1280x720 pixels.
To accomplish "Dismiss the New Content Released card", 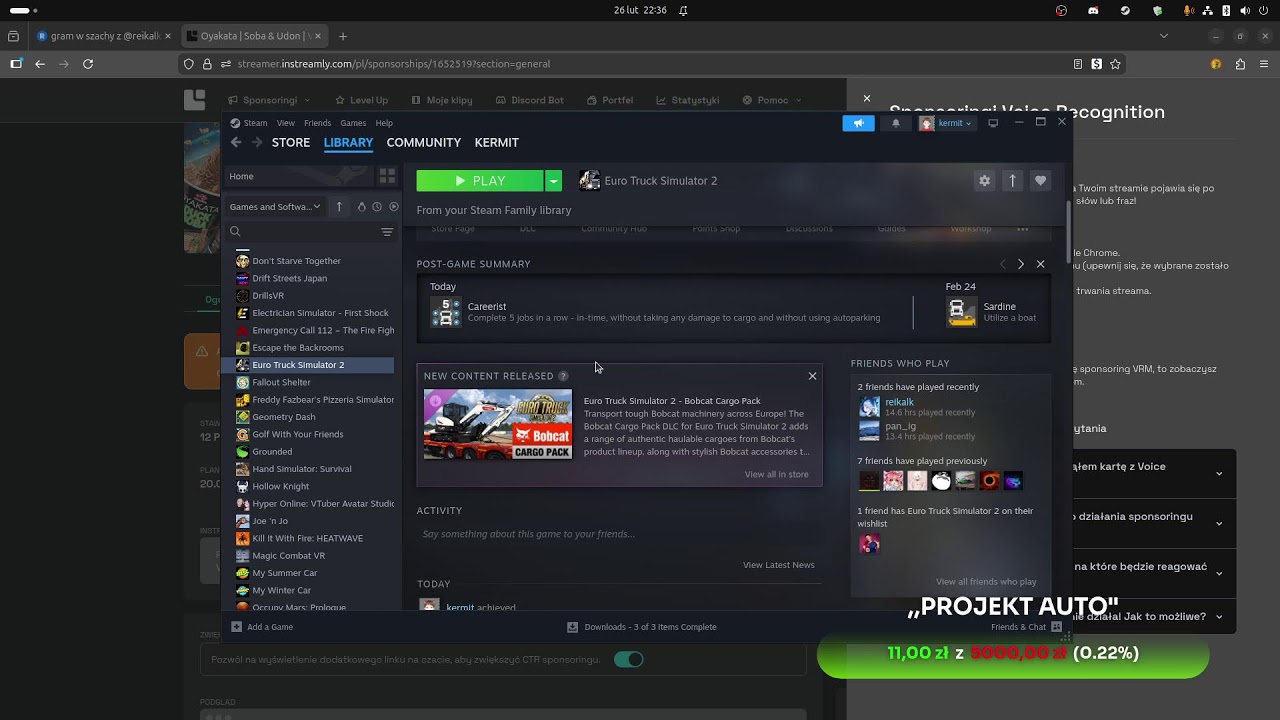I will (812, 376).
